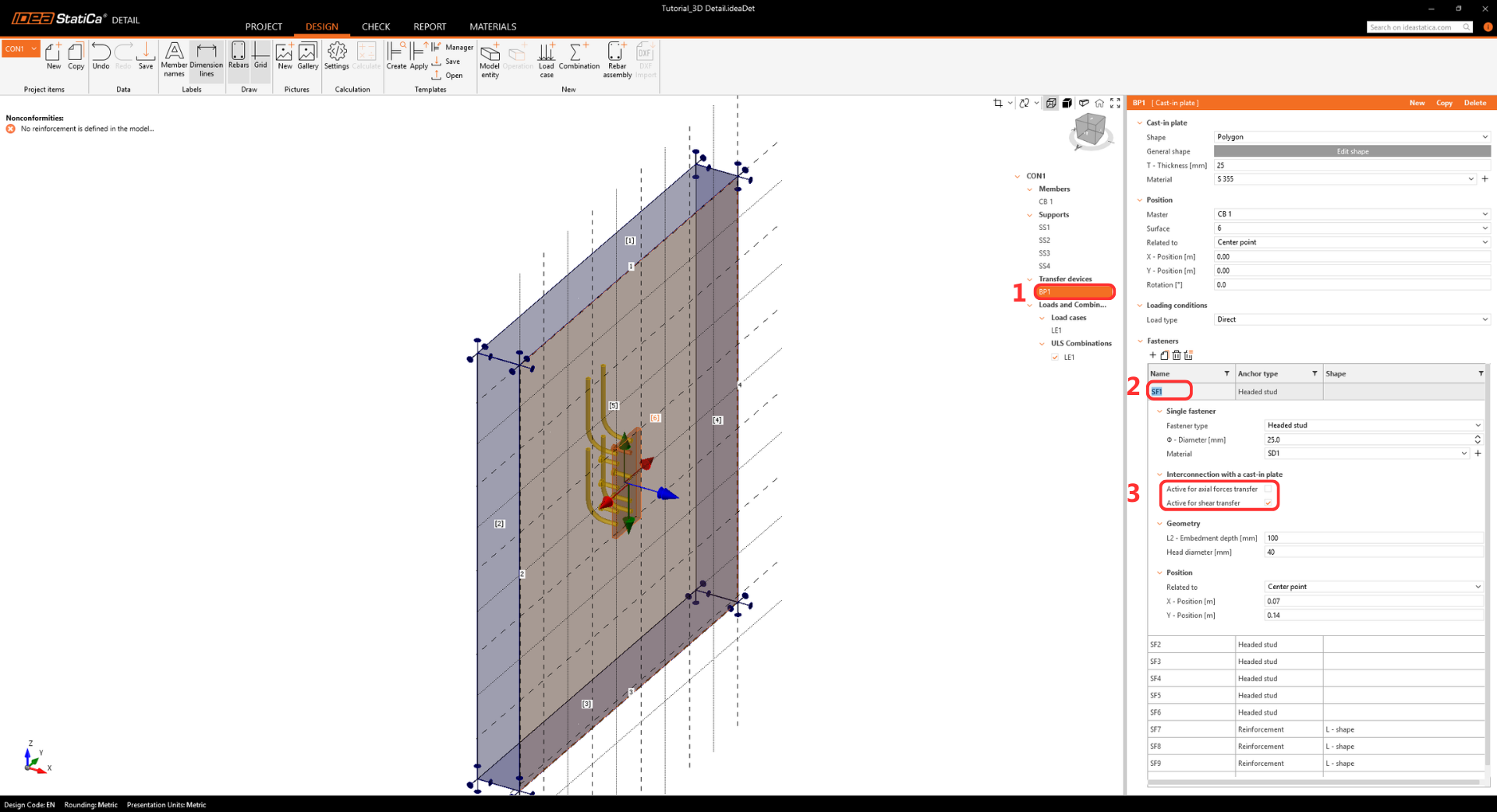Viewport: 1497px width, 812px height.
Task: Open the Shape dropdown showing Polygon
Action: [x=1351, y=137]
